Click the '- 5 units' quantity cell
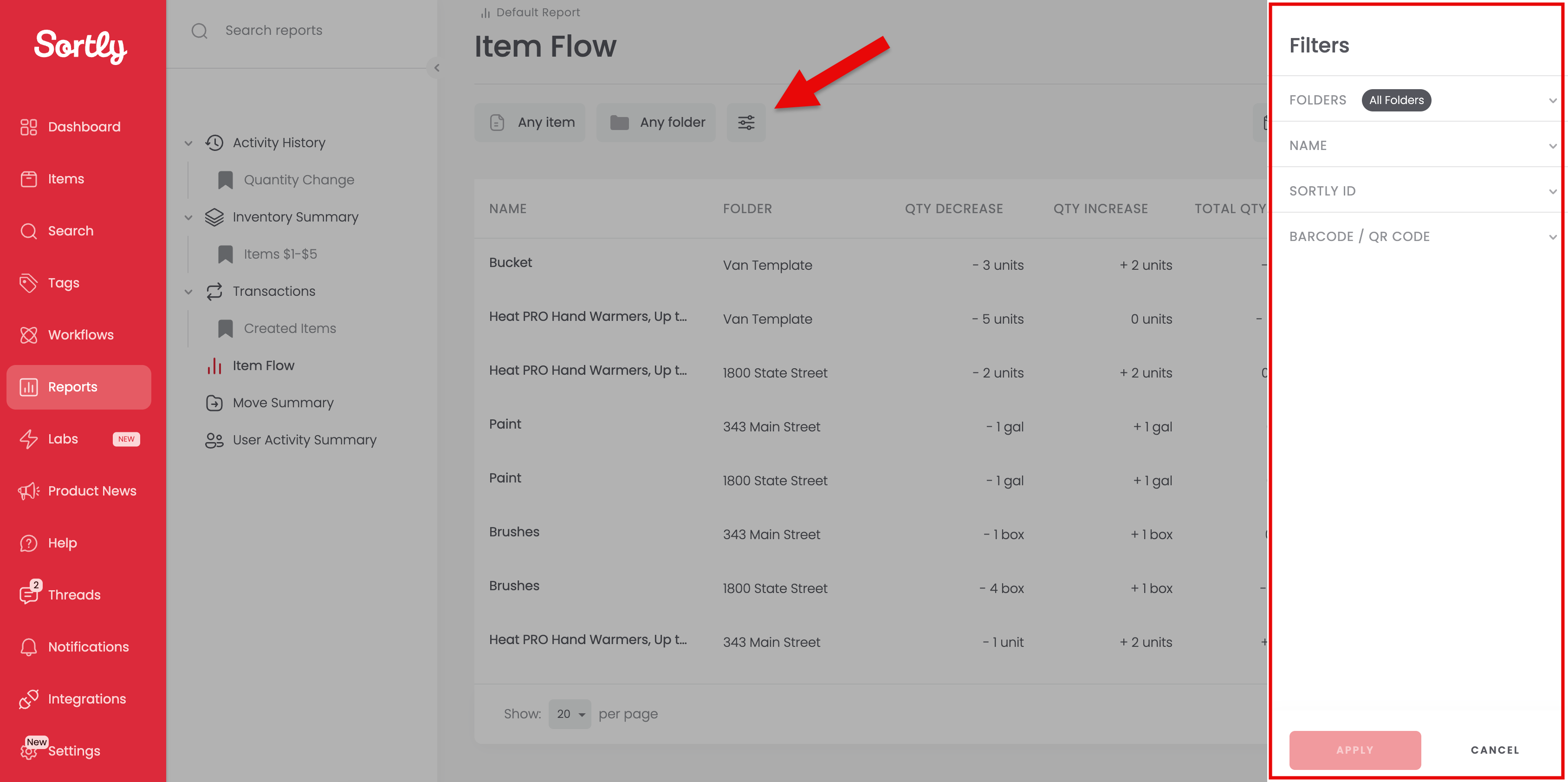Image resolution: width=1568 pixels, height=782 pixels. (998, 319)
